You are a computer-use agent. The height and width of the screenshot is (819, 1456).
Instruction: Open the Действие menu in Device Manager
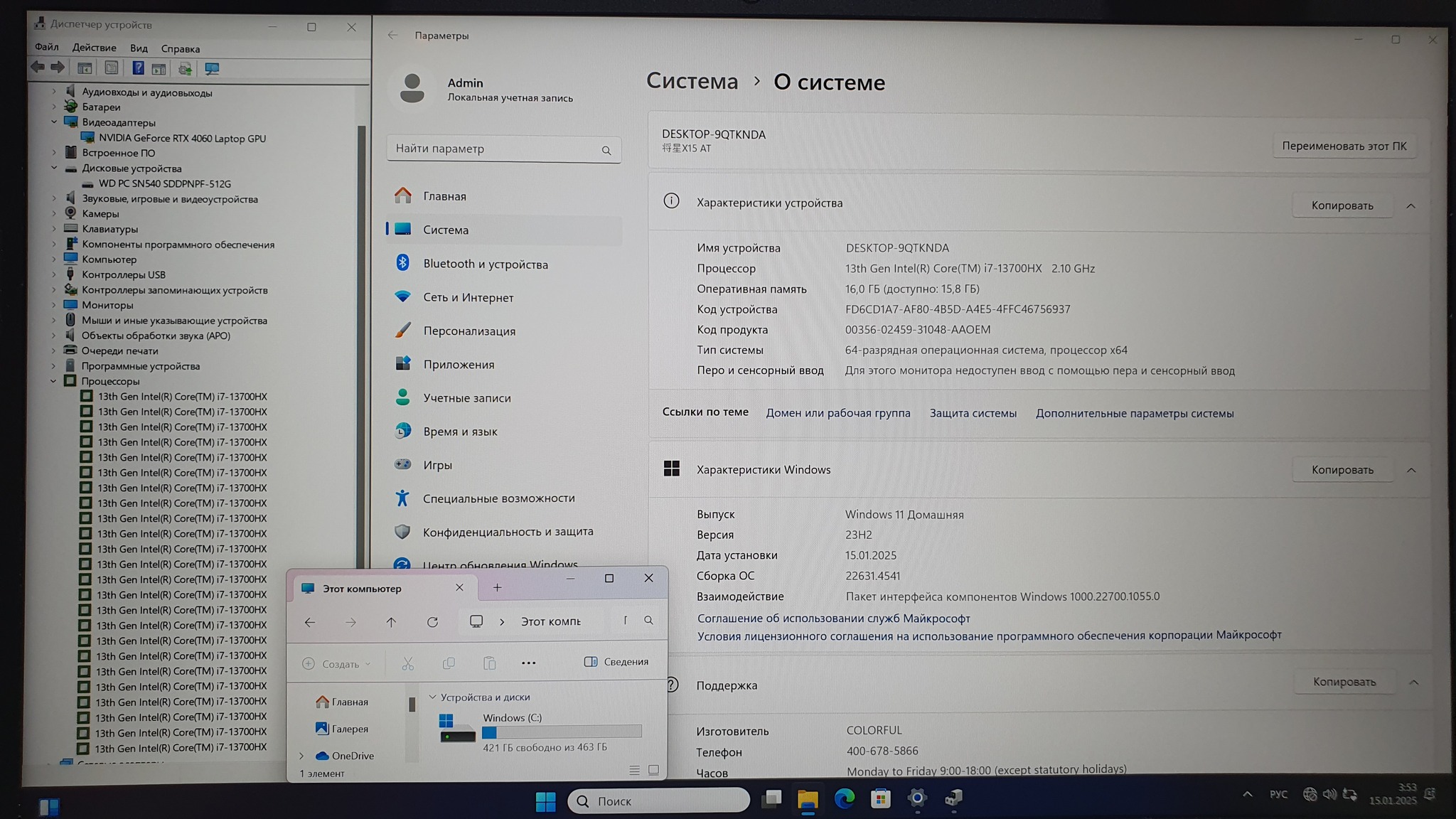(x=94, y=48)
